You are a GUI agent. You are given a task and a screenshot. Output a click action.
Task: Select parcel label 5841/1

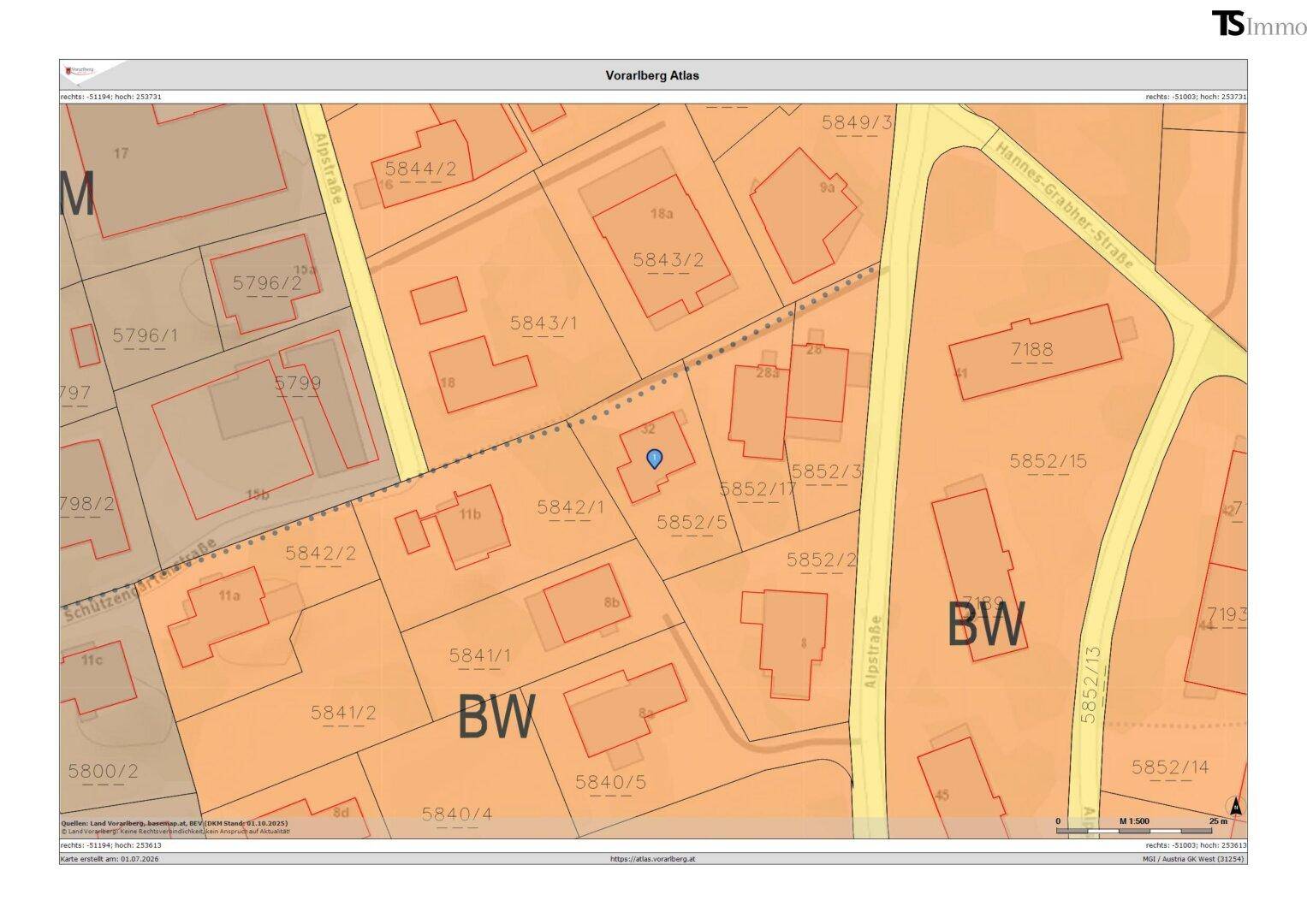[x=479, y=655]
